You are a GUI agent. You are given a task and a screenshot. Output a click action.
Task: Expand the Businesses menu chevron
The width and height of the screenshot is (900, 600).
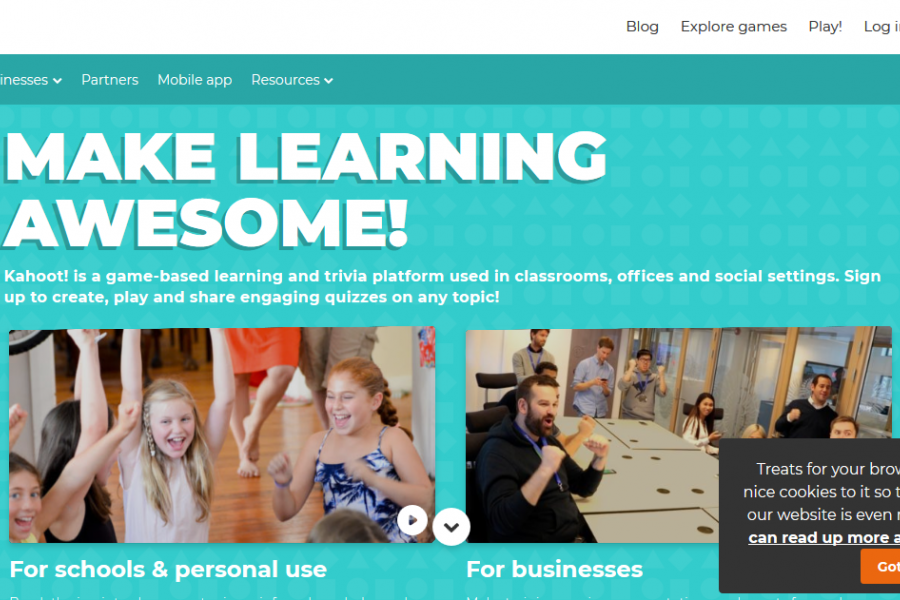coord(57,81)
